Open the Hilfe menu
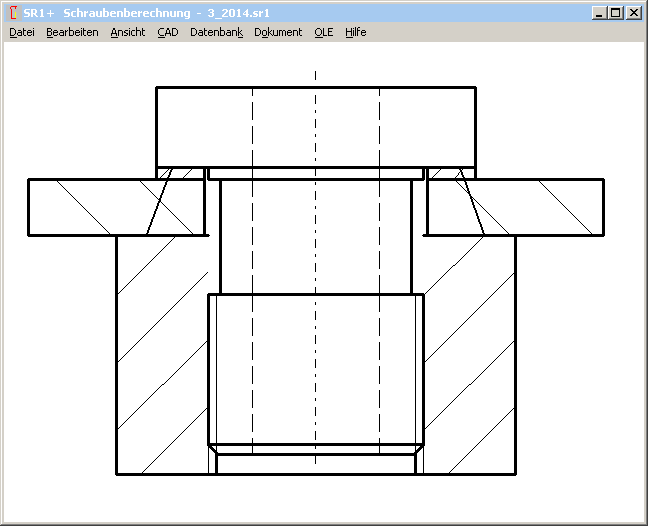This screenshot has height=526, width=648. 356,32
